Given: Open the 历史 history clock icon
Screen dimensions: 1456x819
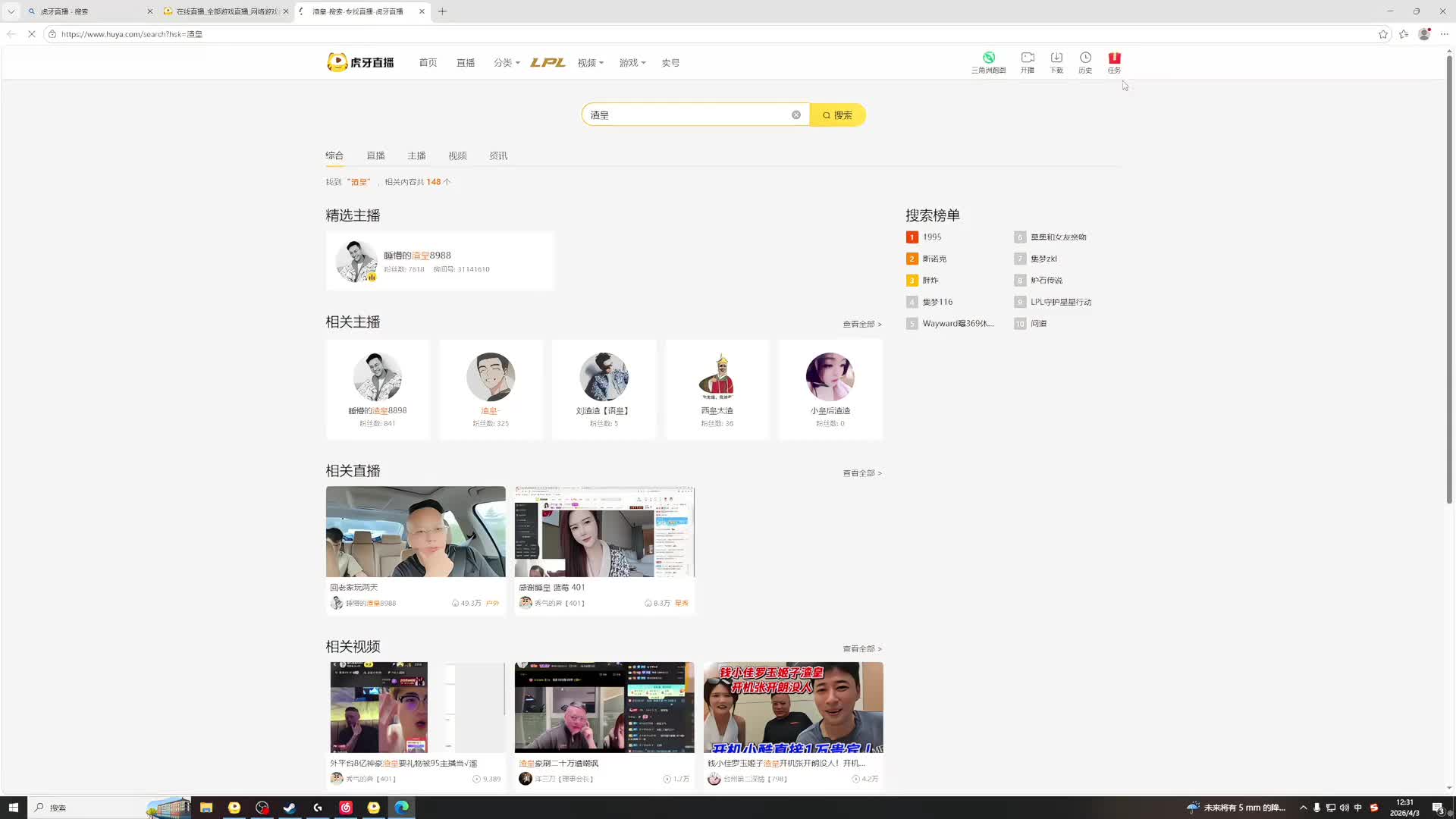Looking at the screenshot, I should point(1085,58).
